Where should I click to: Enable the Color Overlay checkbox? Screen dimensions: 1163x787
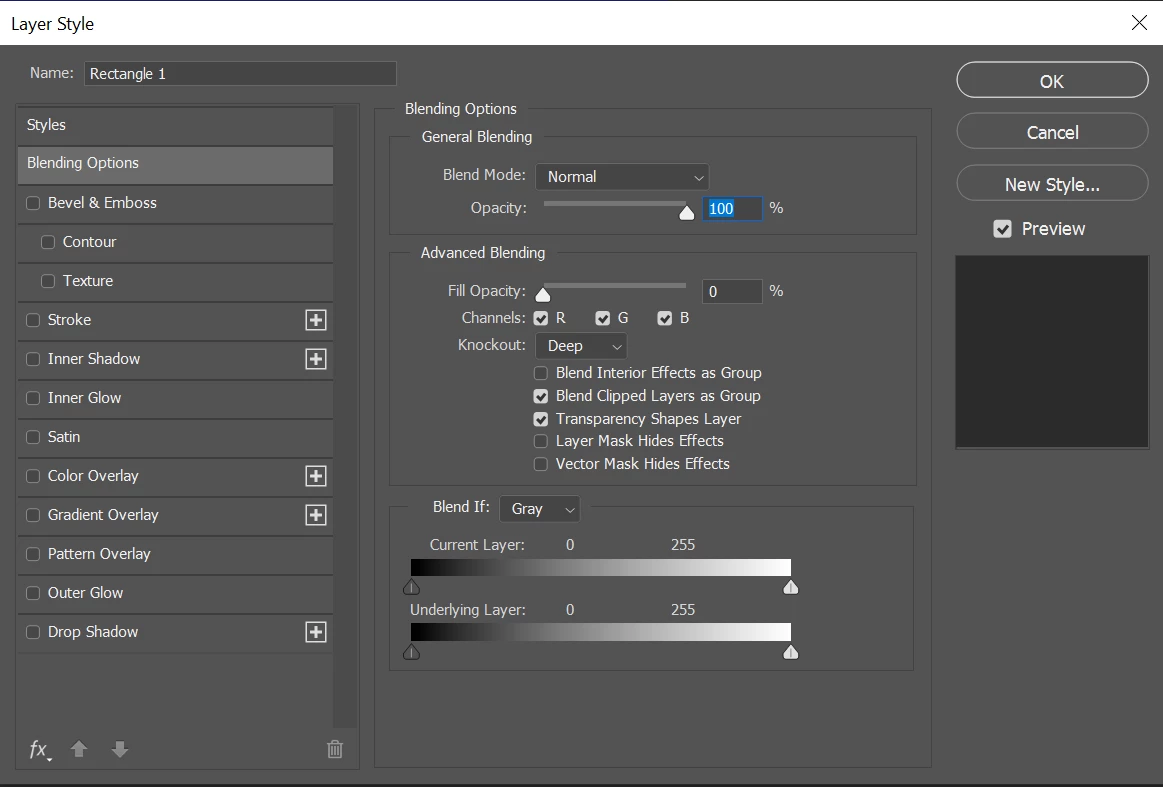click(33, 476)
